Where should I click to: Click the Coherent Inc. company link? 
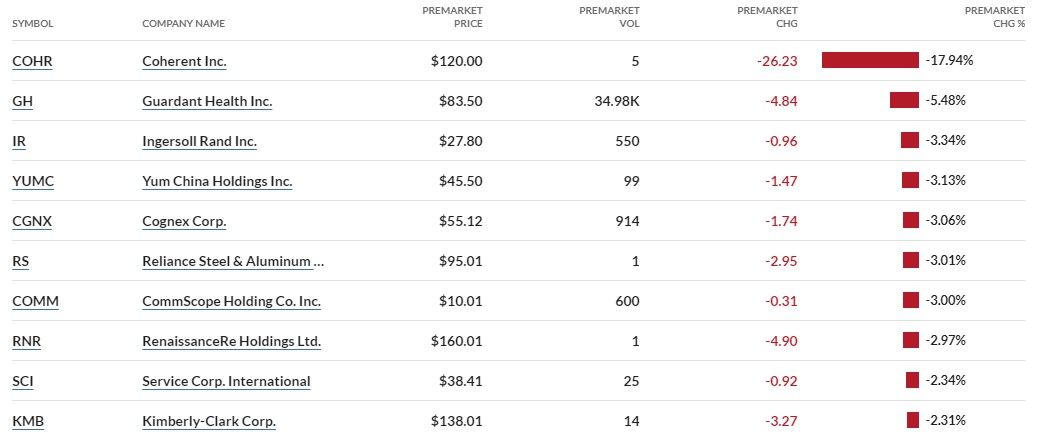[184, 61]
